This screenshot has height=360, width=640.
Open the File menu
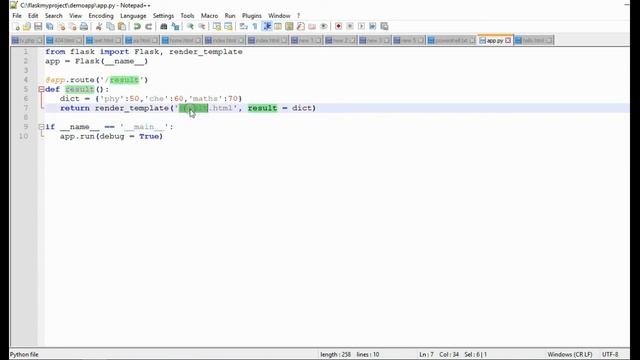pos(17,16)
